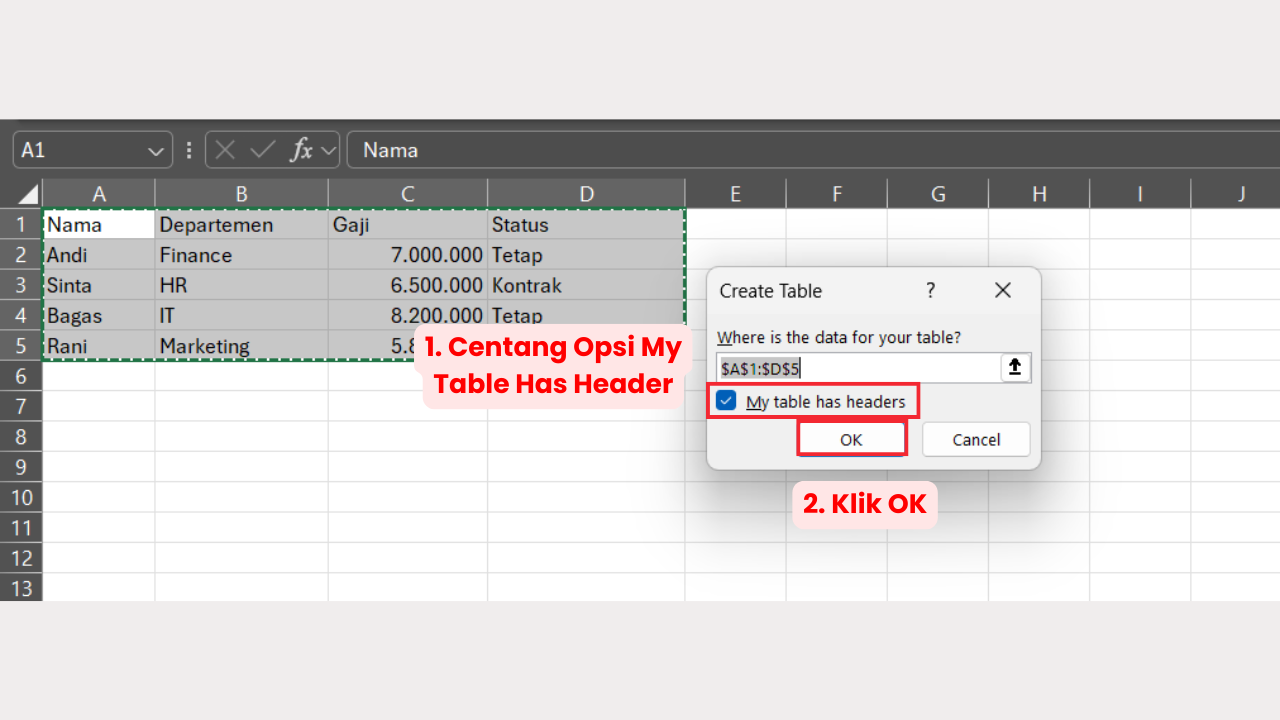Select the cell showing 8.200.000

pyautogui.click(x=440, y=315)
